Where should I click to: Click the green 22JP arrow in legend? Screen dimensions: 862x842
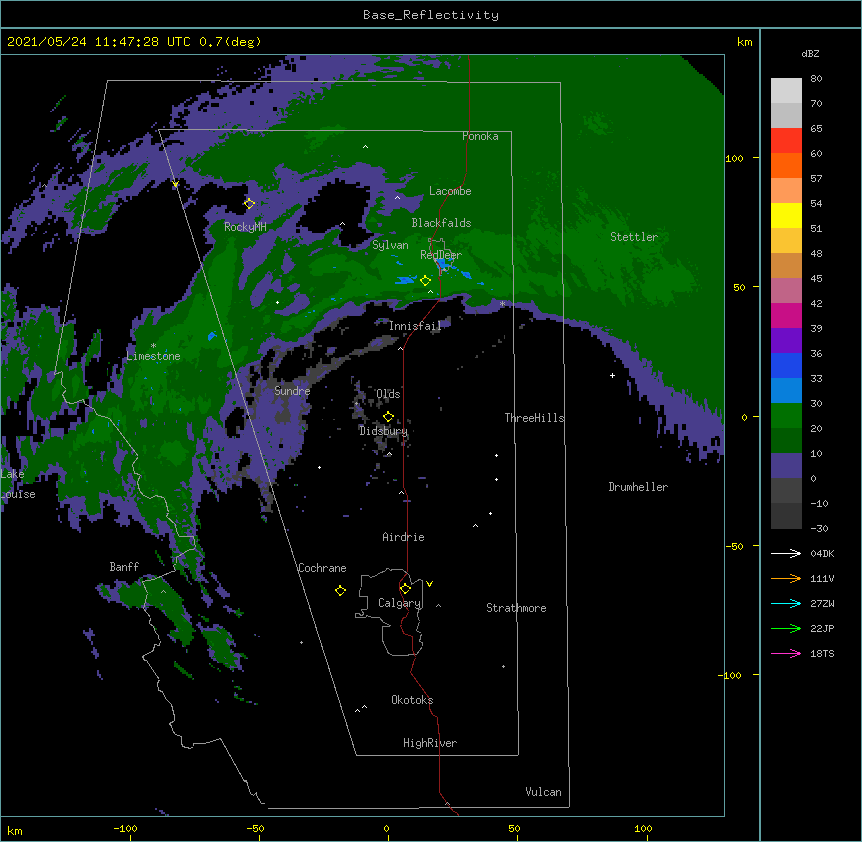tap(786, 628)
